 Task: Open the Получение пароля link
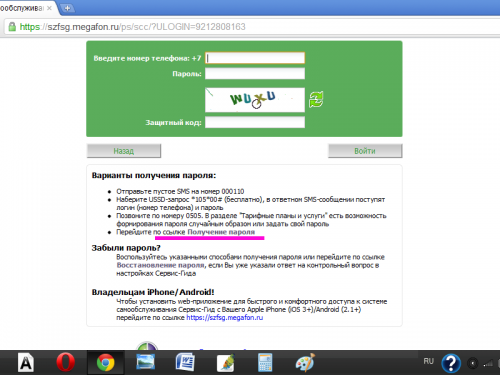click(221, 232)
